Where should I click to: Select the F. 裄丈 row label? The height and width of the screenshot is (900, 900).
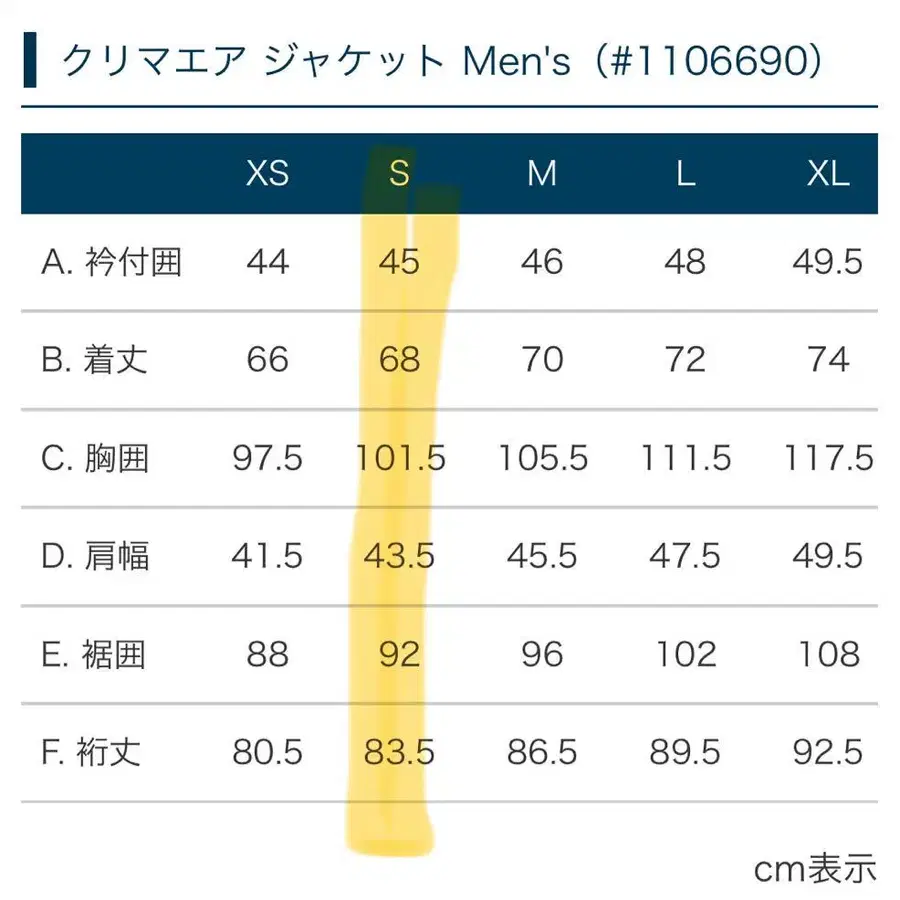tap(94, 752)
